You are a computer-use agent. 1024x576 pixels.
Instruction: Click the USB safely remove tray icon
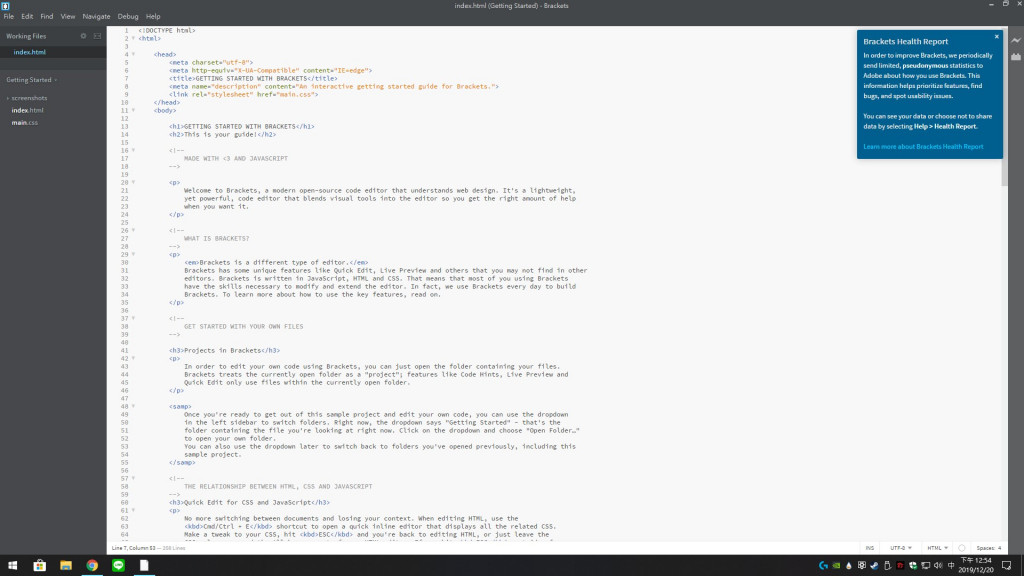pos(887,566)
